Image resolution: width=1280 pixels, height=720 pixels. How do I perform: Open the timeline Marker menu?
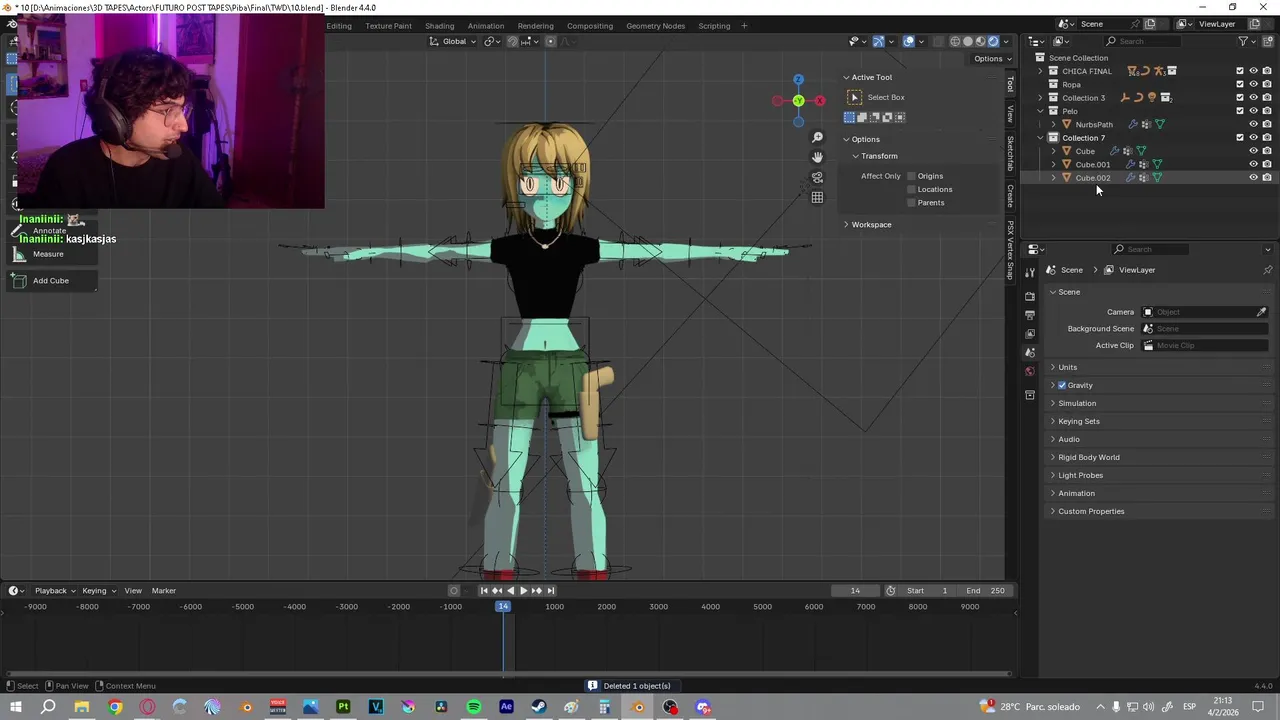coord(163,591)
